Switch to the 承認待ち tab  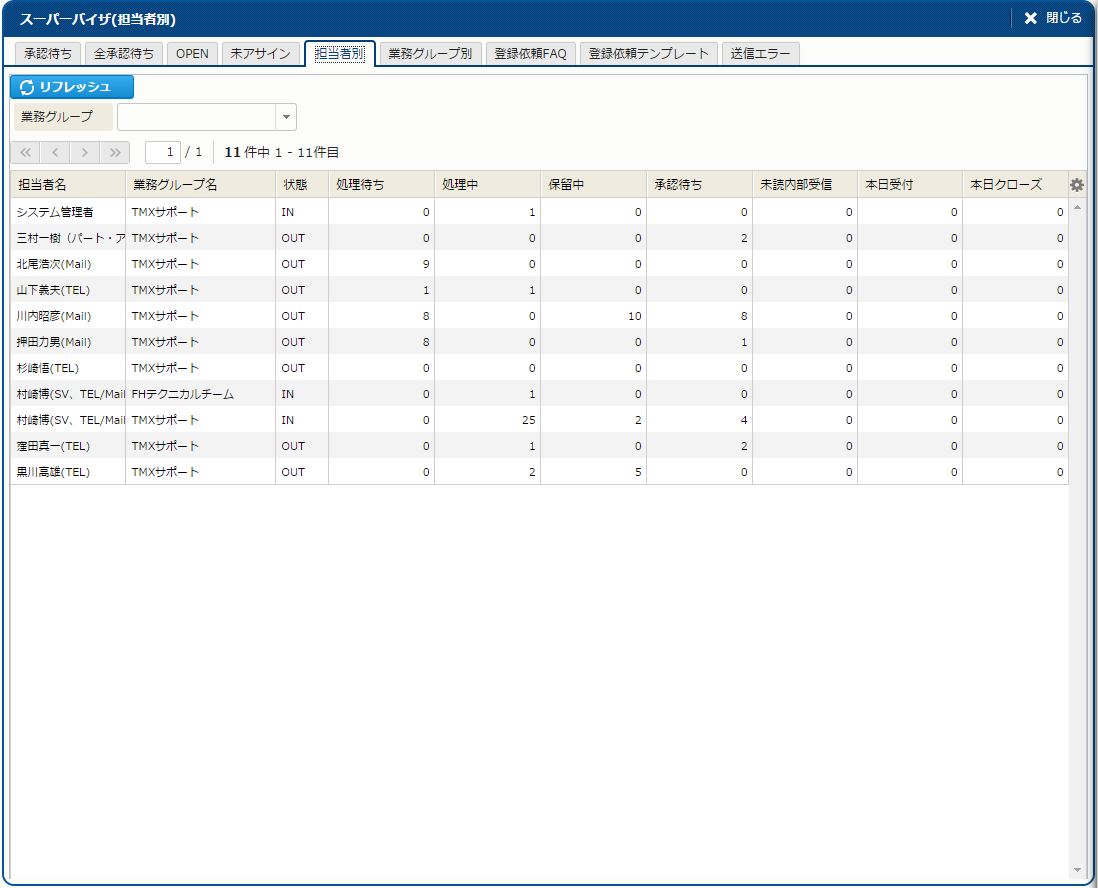pos(48,54)
